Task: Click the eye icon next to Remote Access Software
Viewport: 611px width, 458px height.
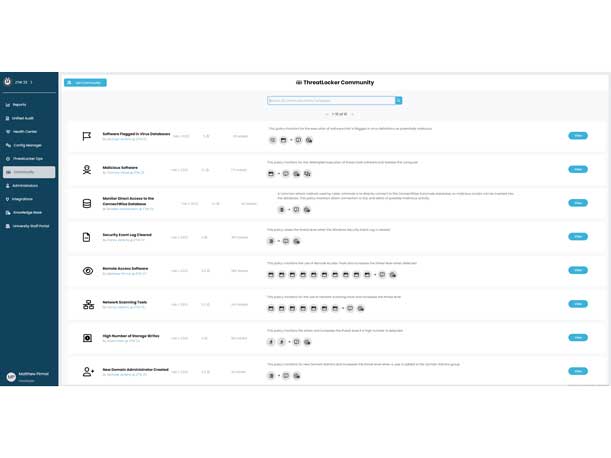Action: pyautogui.click(x=87, y=271)
